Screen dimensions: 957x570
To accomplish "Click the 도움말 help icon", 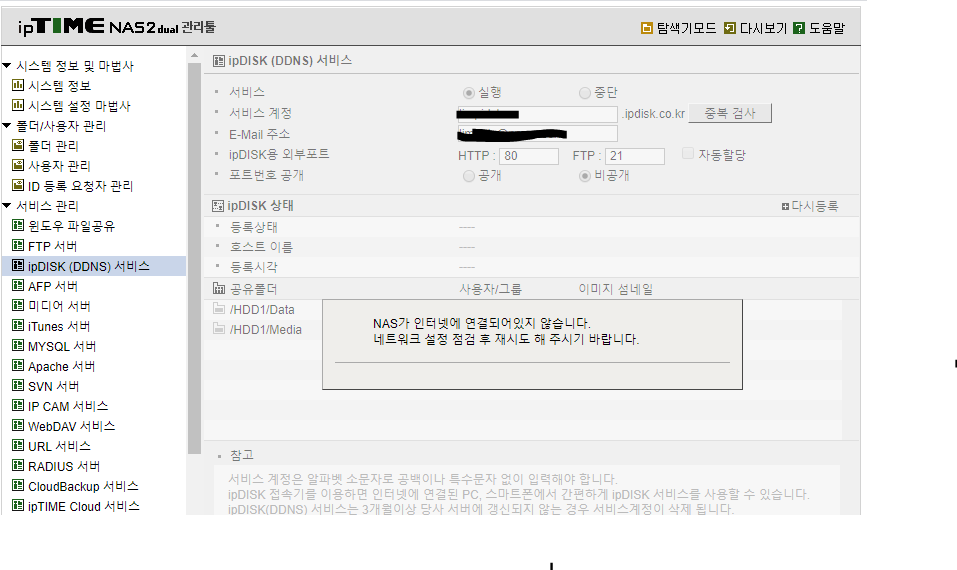I will [799, 28].
